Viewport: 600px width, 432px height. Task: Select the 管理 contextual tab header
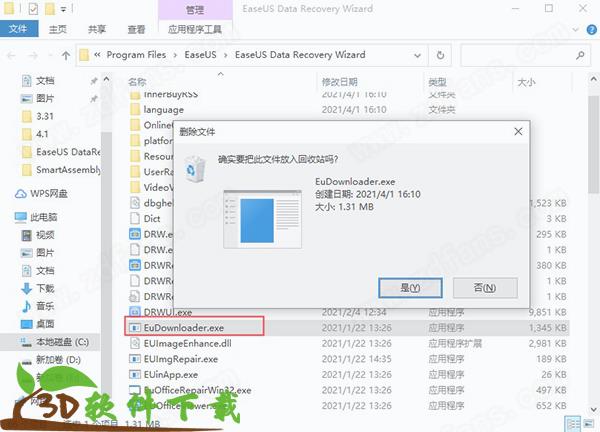(195, 10)
